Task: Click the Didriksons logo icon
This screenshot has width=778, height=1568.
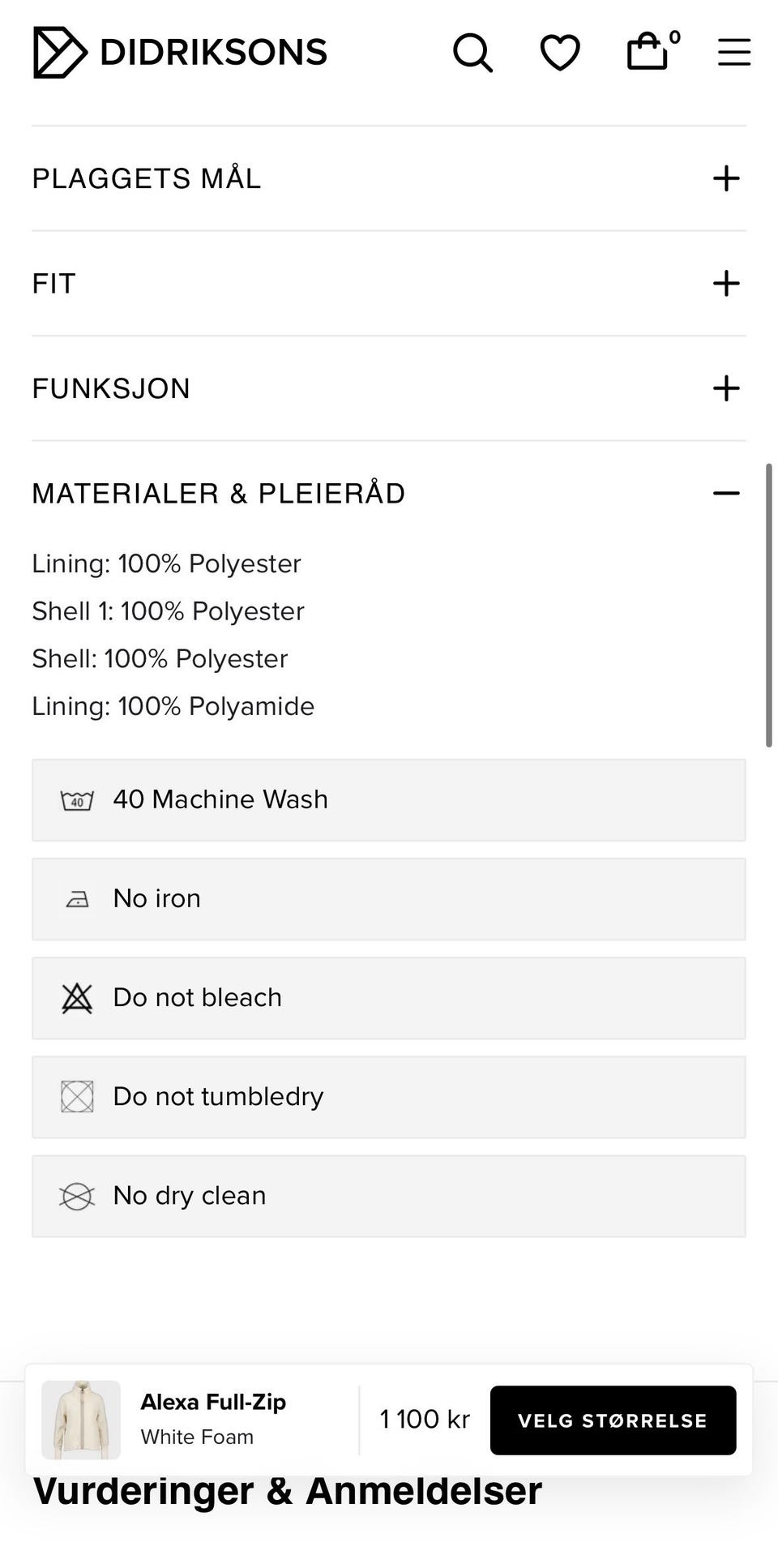Action: click(59, 52)
